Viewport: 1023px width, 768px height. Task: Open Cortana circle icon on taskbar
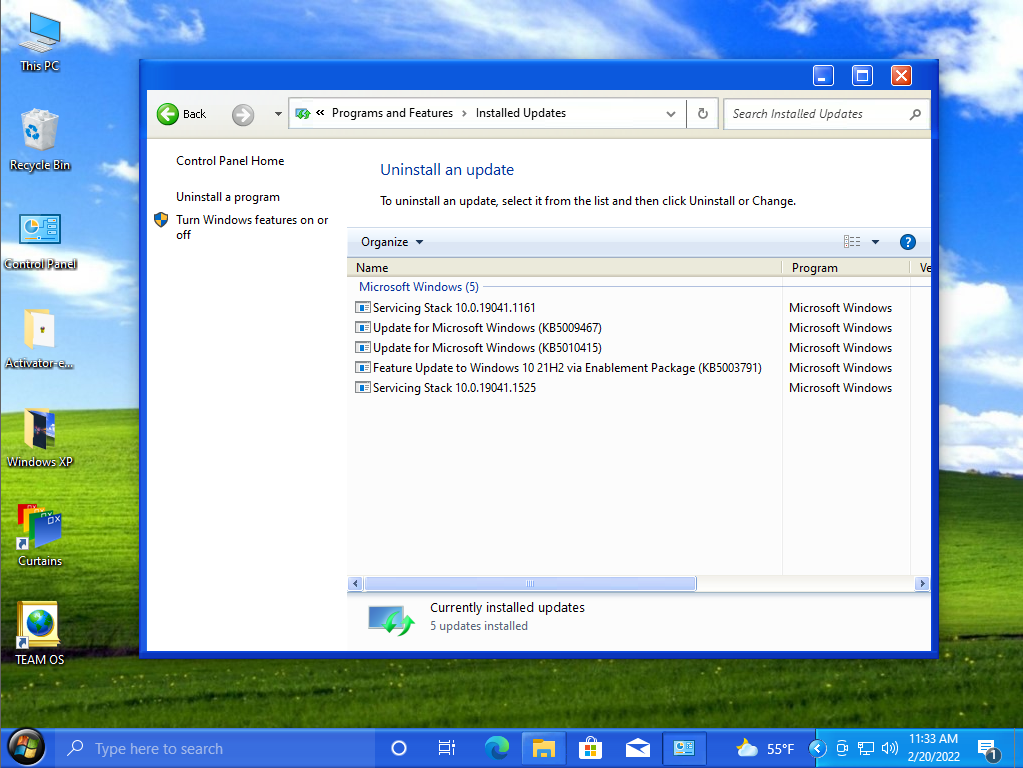coord(399,748)
